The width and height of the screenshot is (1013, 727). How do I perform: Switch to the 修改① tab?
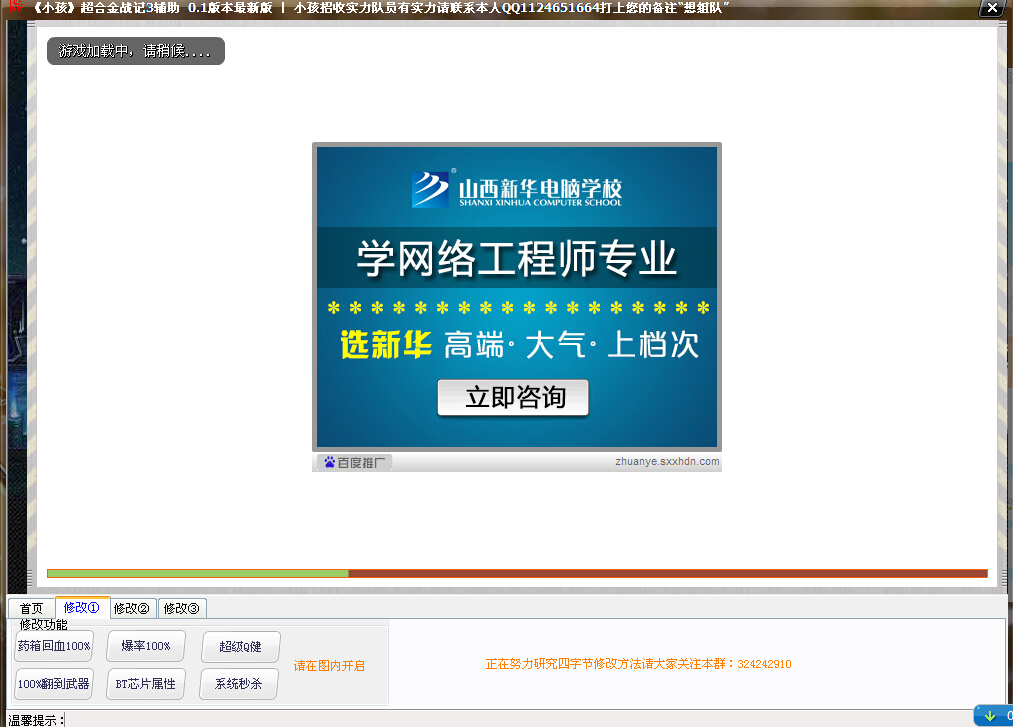point(82,607)
